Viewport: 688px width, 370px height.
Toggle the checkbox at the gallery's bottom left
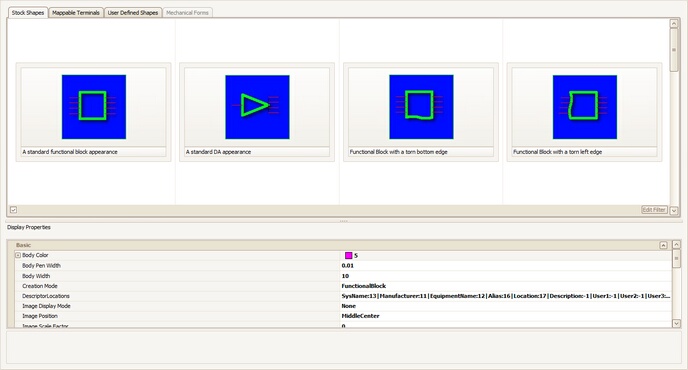[x=14, y=210]
